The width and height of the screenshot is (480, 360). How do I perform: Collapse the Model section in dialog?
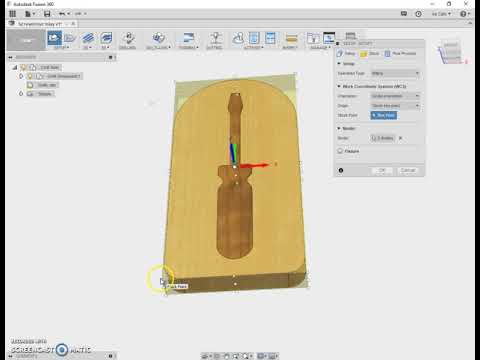pos(339,128)
